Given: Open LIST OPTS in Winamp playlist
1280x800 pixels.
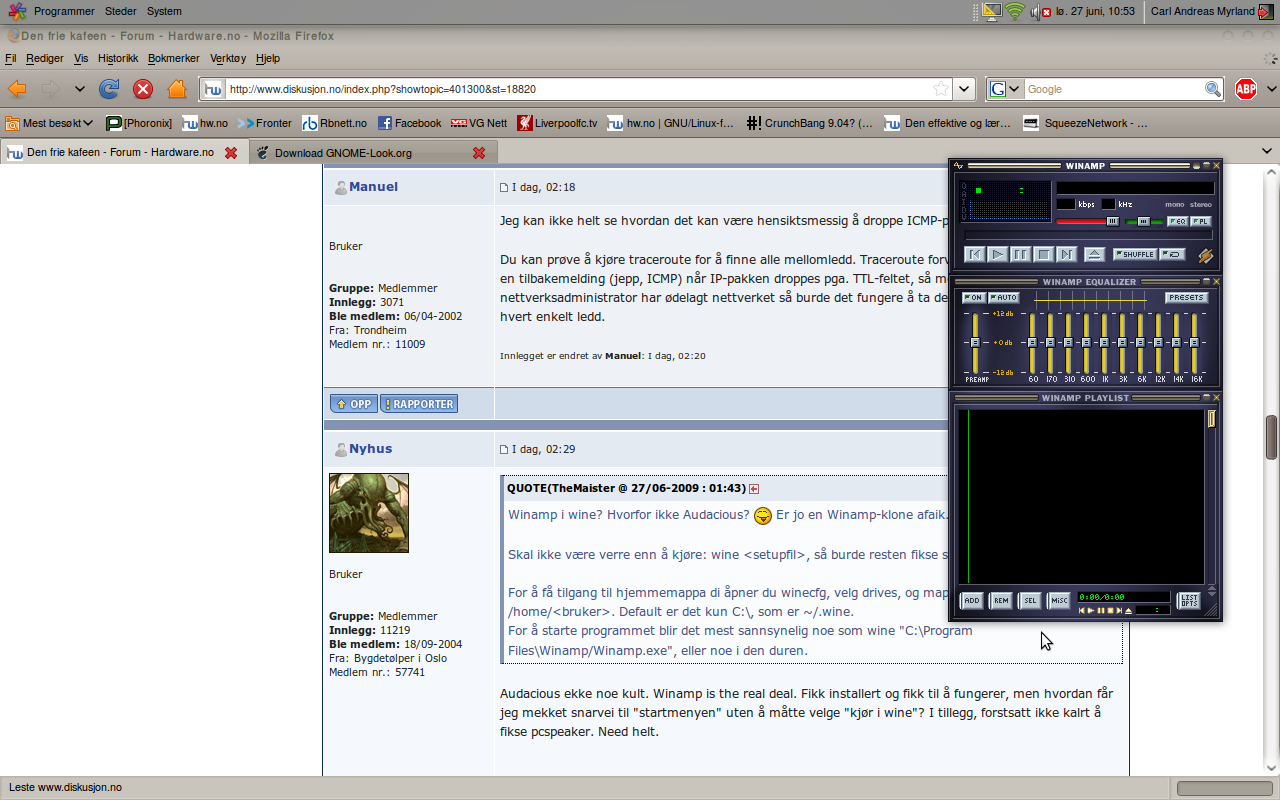Looking at the screenshot, I should tap(1188, 601).
